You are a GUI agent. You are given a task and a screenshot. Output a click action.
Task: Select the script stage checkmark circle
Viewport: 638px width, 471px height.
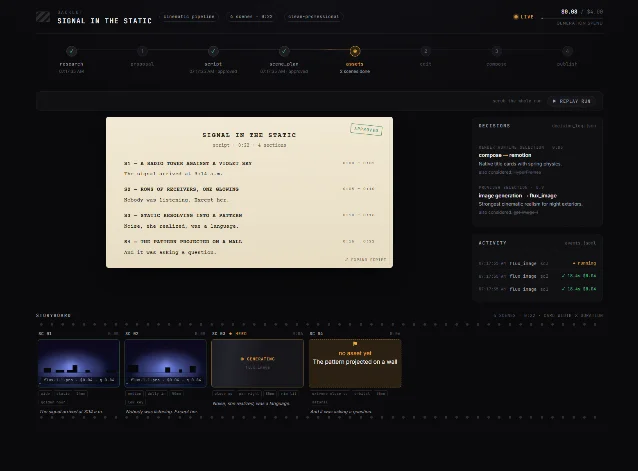213,51
